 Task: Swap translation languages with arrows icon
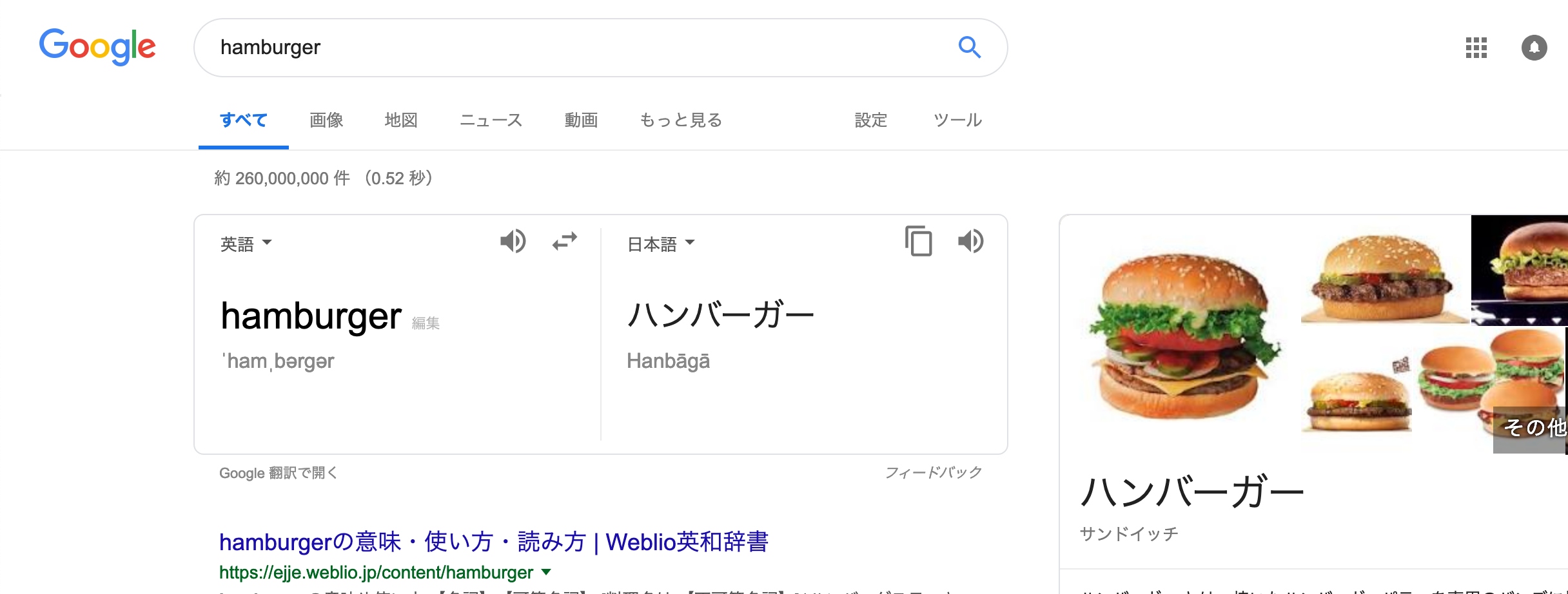click(x=565, y=242)
